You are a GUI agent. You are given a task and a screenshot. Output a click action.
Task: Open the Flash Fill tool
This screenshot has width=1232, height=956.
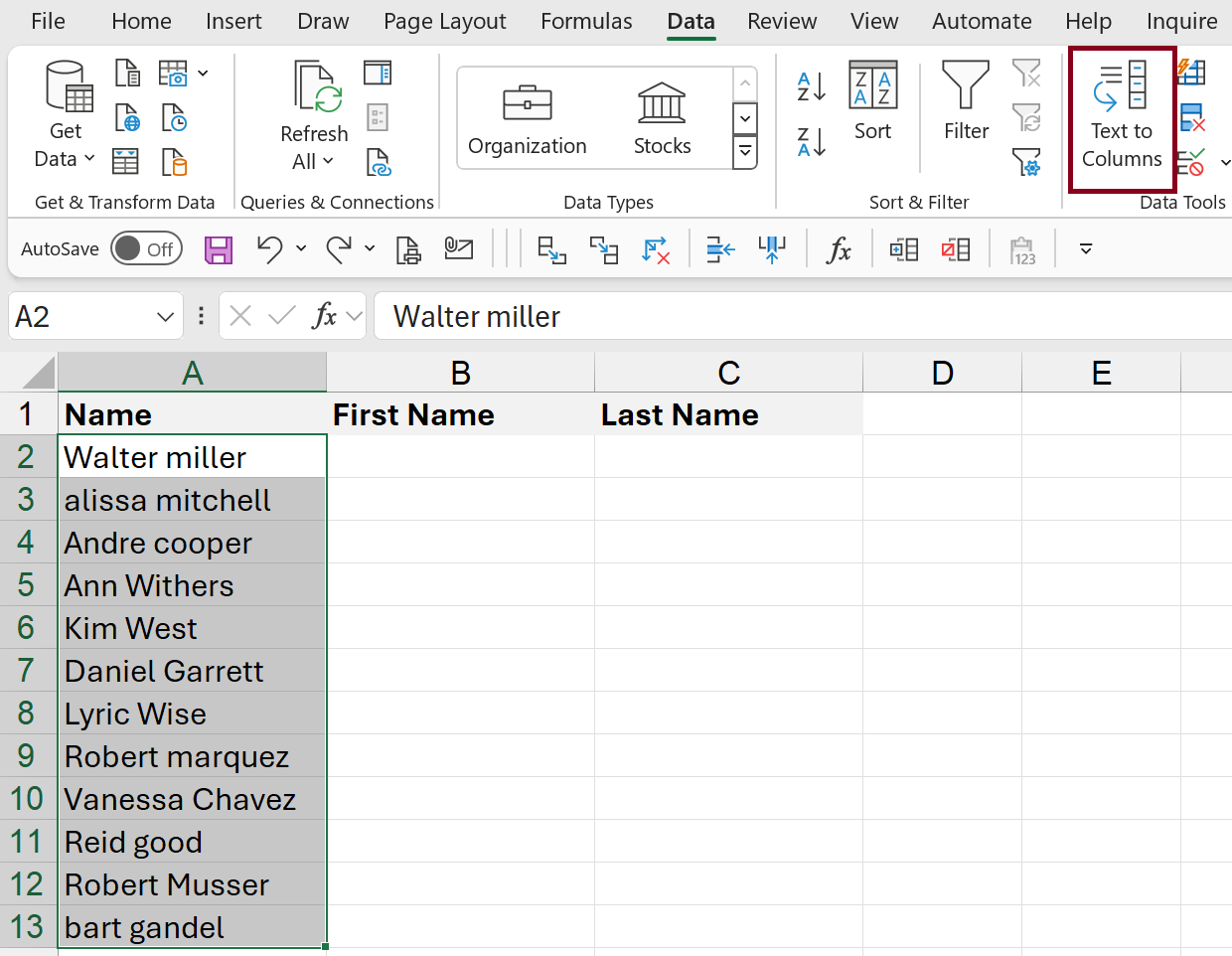pos(1191,73)
